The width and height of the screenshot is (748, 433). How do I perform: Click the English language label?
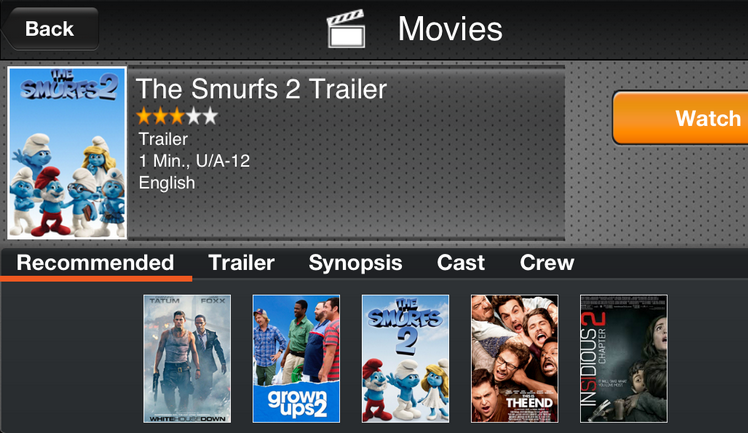pyautogui.click(x=167, y=183)
